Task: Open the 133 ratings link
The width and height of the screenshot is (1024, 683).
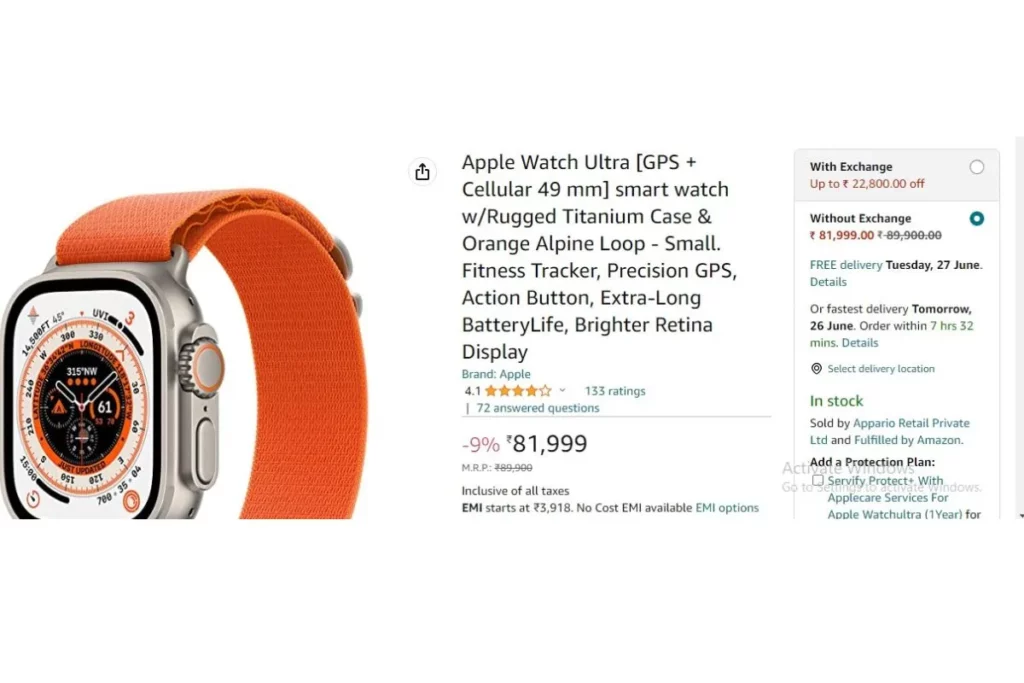Action: click(615, 391)
